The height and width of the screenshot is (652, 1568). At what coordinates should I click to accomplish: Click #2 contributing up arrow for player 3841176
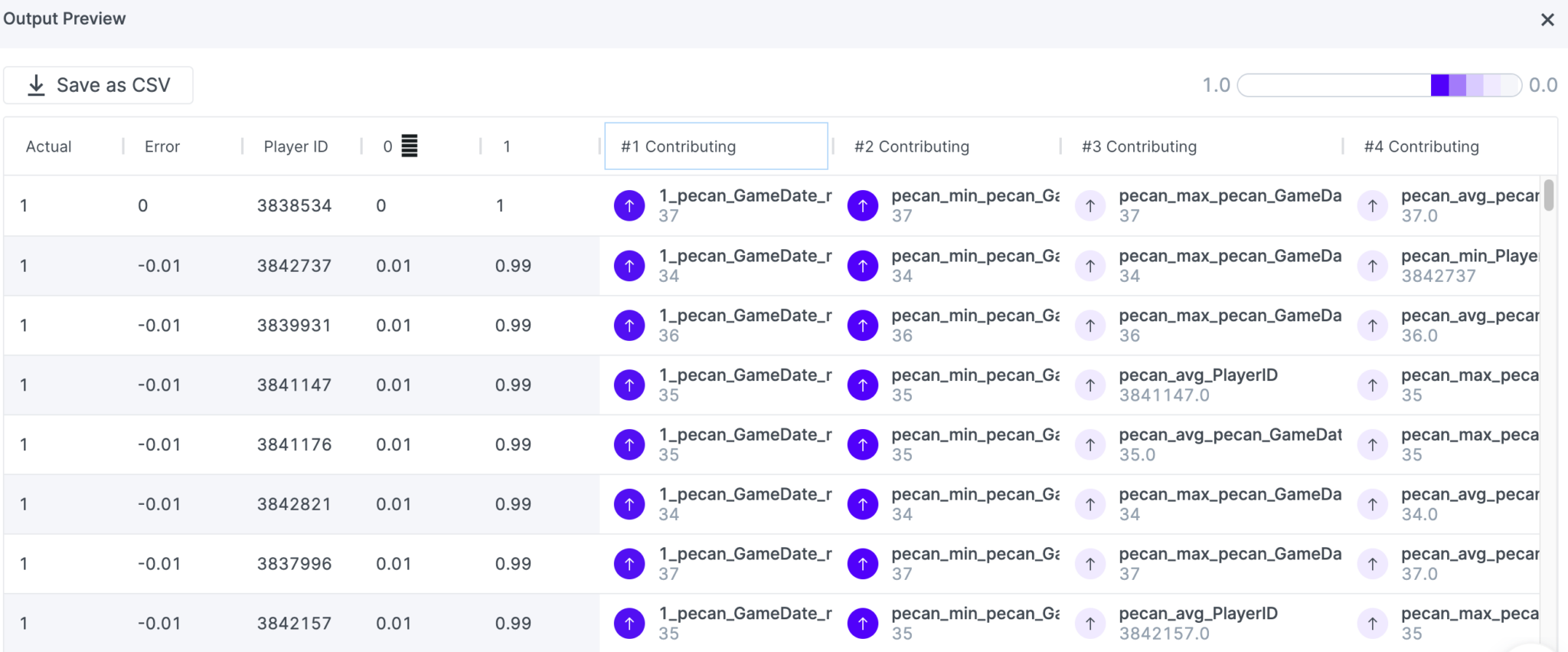tap(863, 444)
